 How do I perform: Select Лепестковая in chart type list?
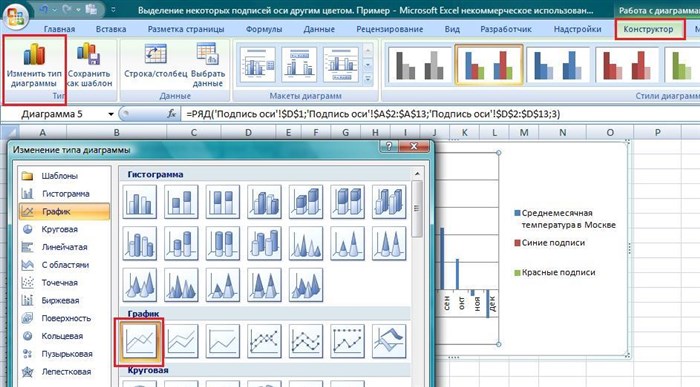pos(64,372)
